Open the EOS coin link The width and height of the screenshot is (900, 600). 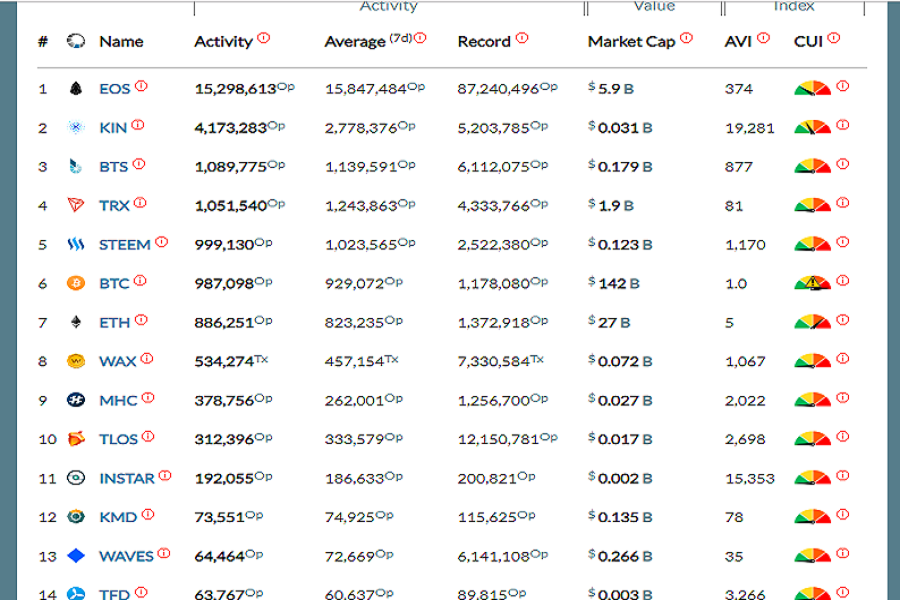115,89
